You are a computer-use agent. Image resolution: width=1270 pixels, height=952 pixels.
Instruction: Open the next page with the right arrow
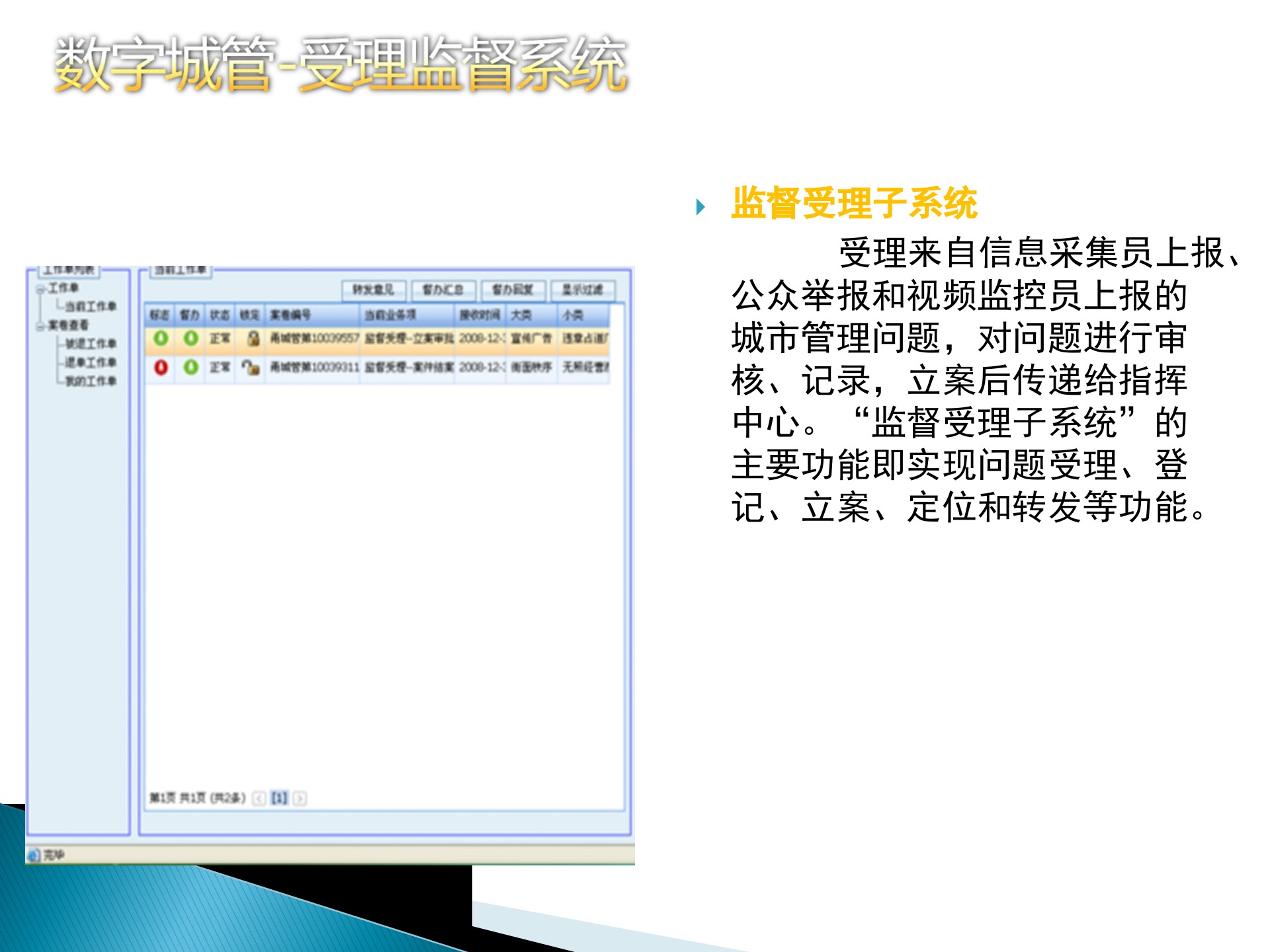[300, 799]
